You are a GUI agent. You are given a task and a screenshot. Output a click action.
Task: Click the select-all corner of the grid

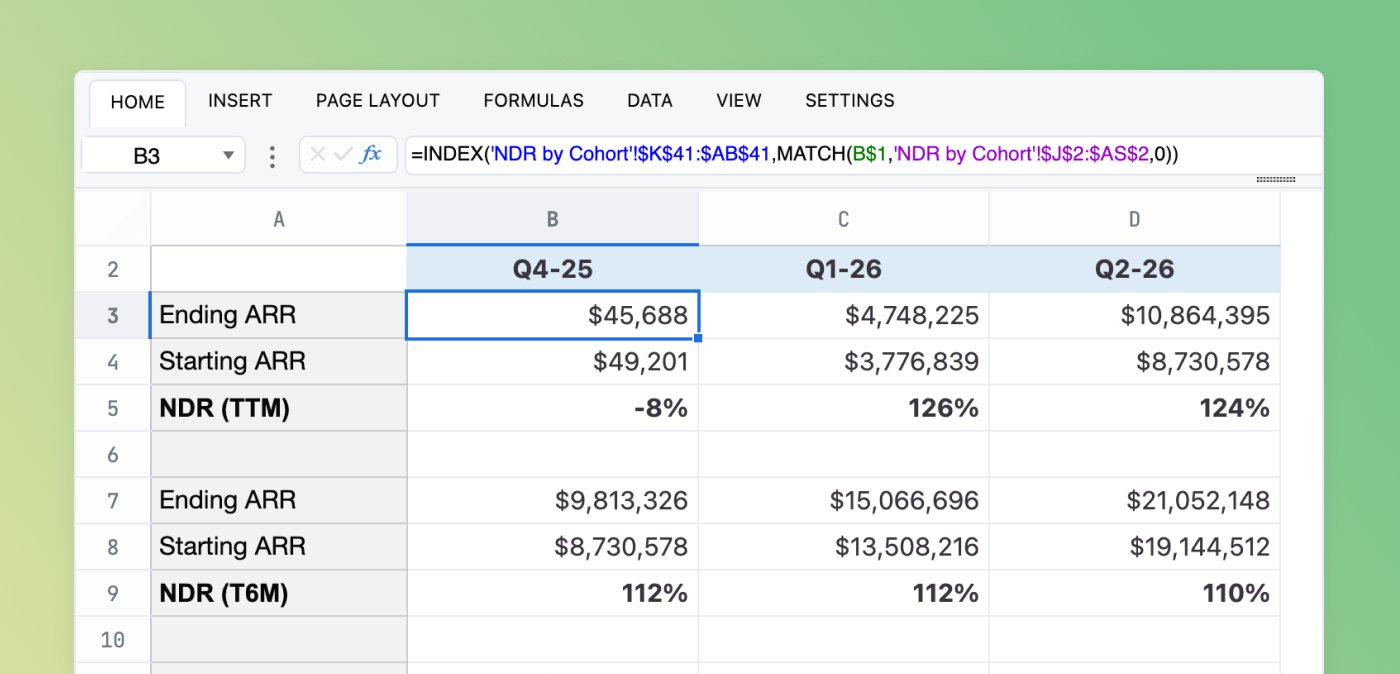[x=113, y=219]
